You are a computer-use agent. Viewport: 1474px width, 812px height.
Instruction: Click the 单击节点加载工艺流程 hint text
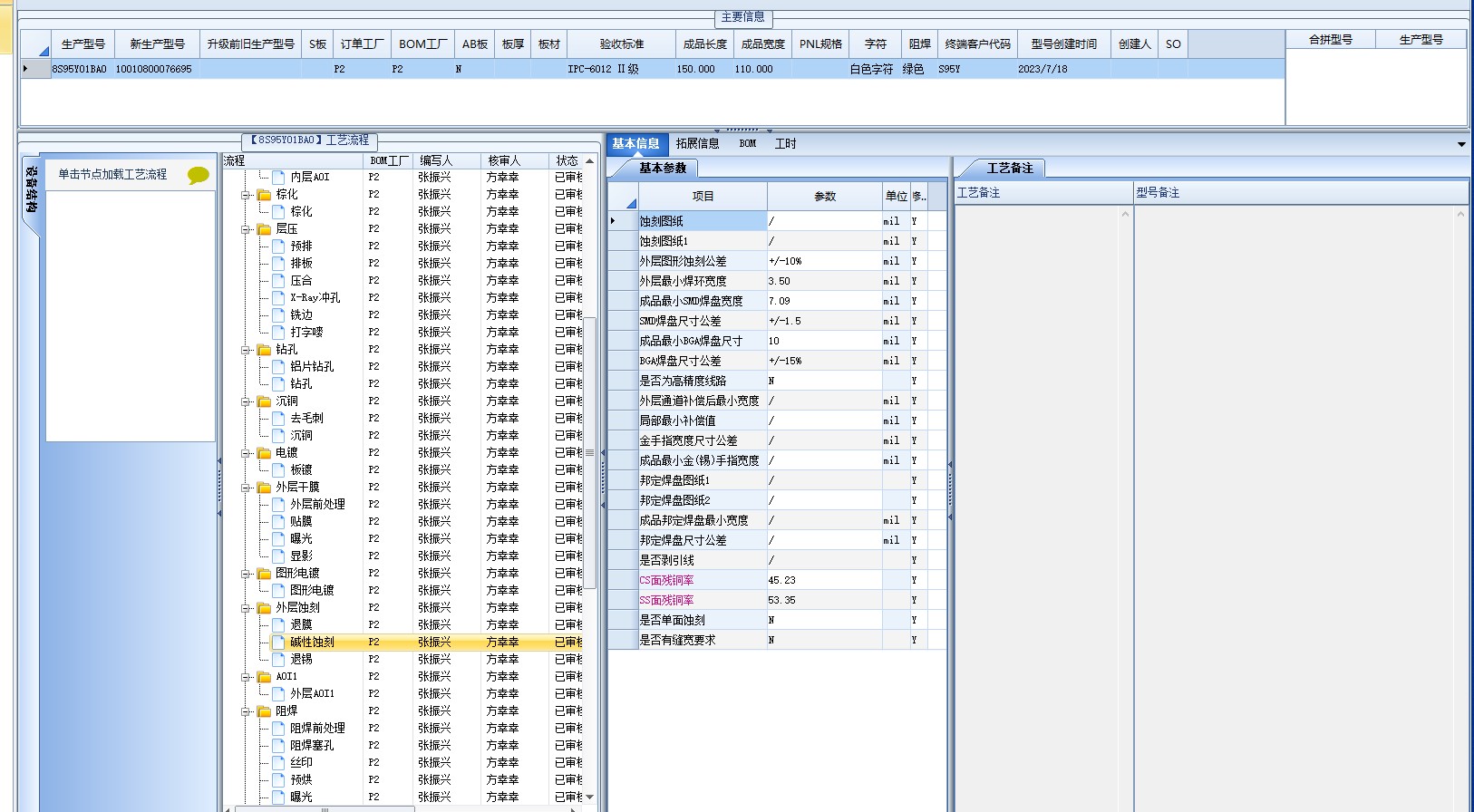[112, 174]
